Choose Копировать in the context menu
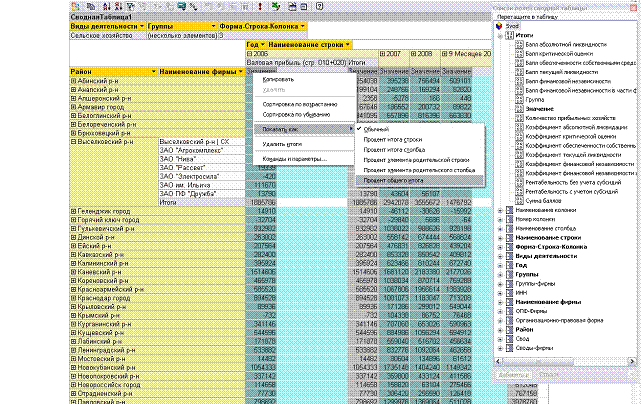Screen dimensions: 641x404 click(x=278, y=79)
